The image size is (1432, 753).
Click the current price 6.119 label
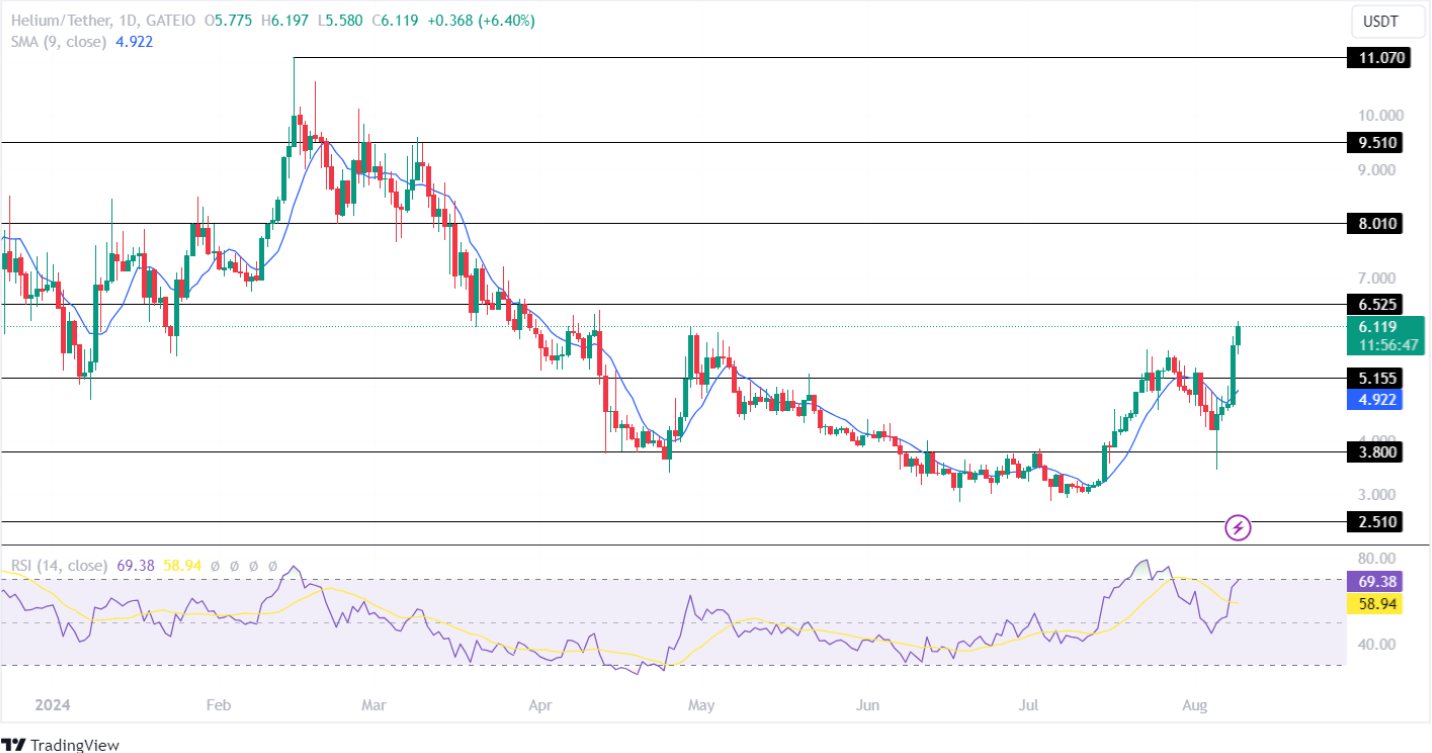click(x=1376, y=326)
